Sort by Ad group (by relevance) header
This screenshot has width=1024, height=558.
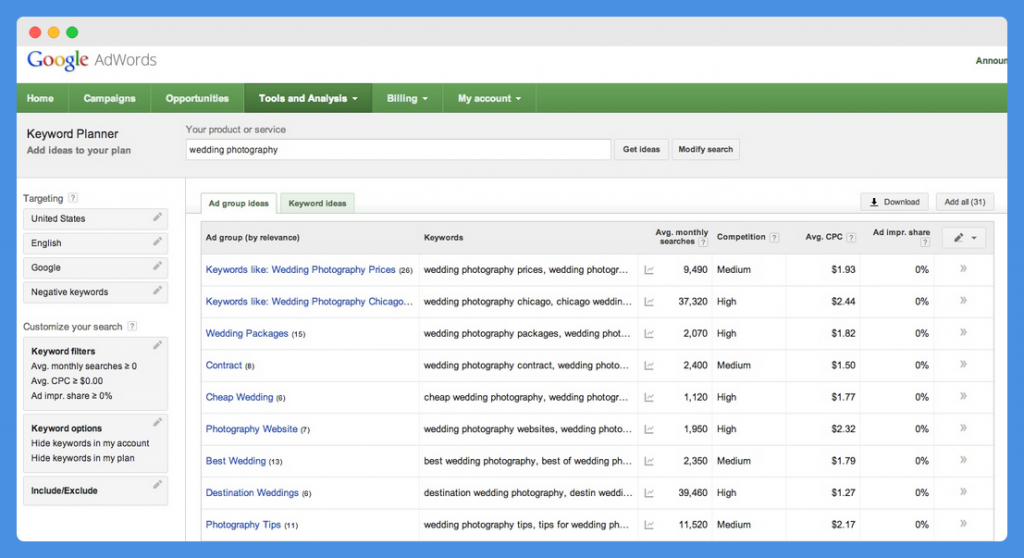(253, 238)
